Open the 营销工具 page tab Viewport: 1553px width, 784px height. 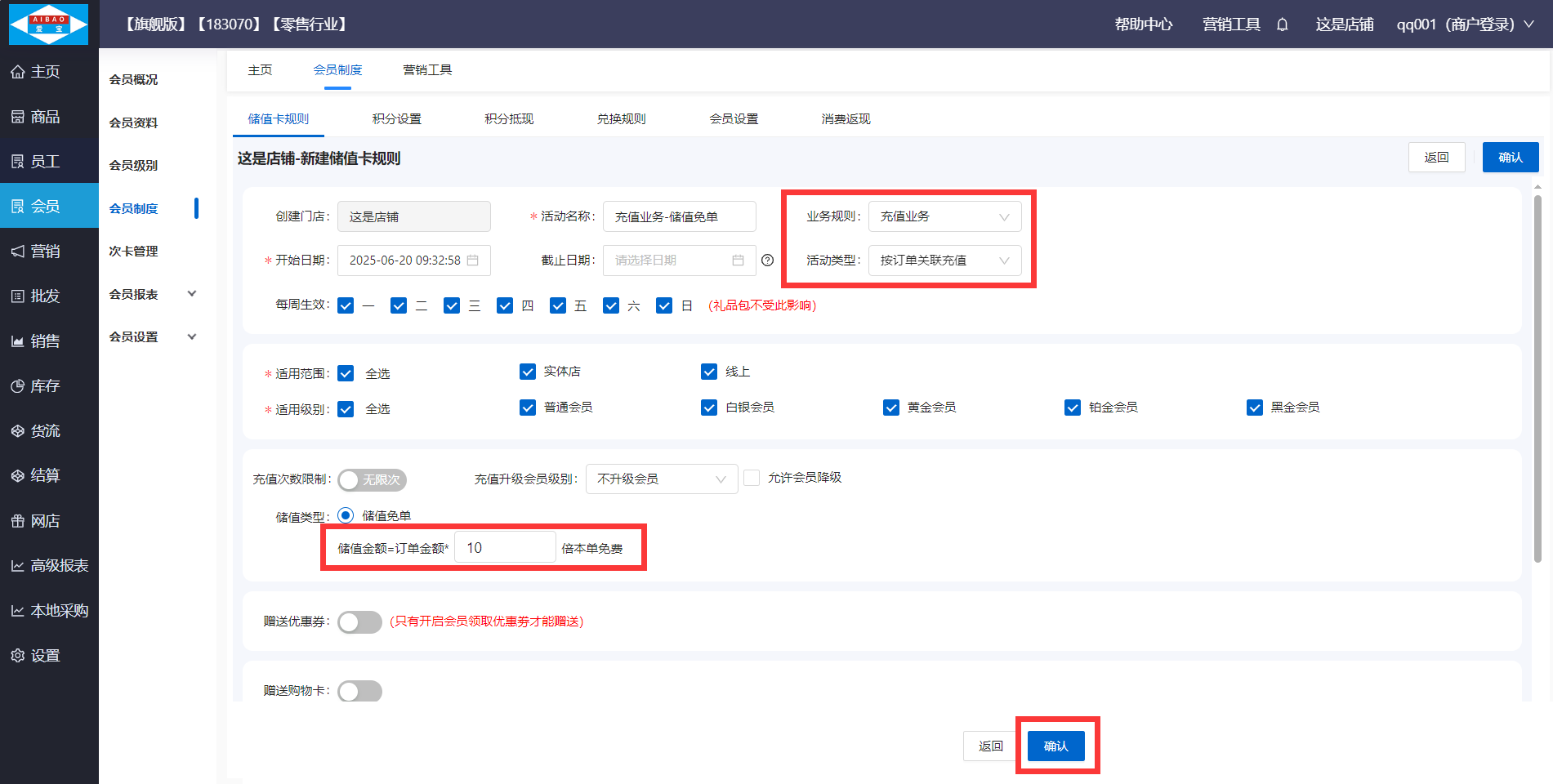427,70
